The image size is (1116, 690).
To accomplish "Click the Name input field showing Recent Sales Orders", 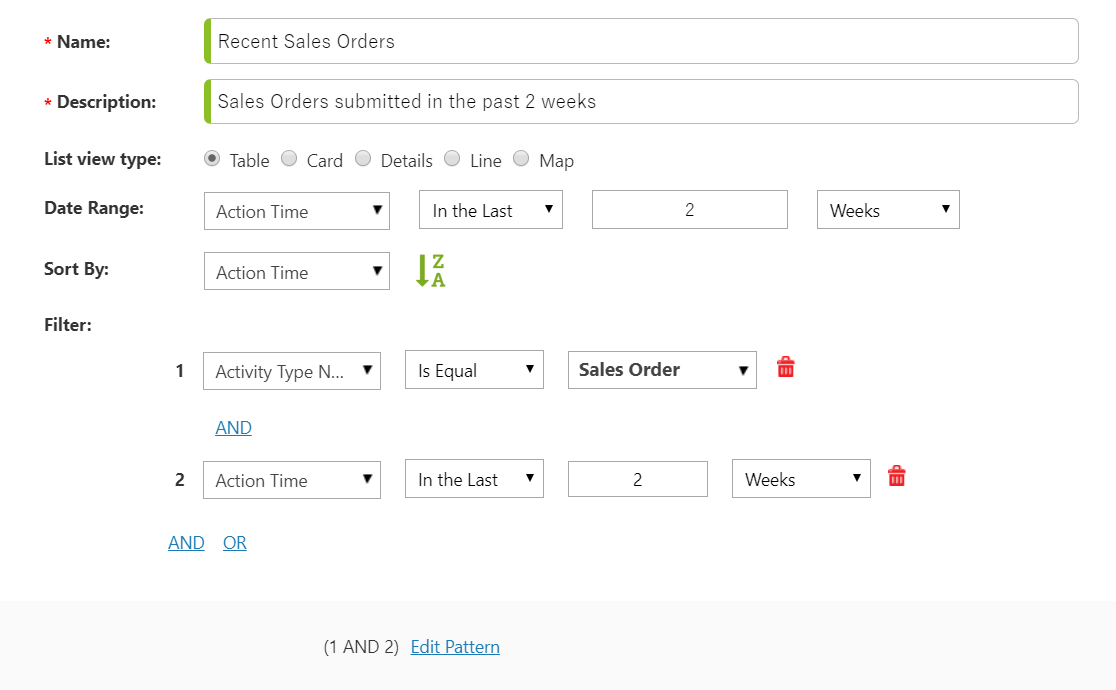I will click(640, 41).
